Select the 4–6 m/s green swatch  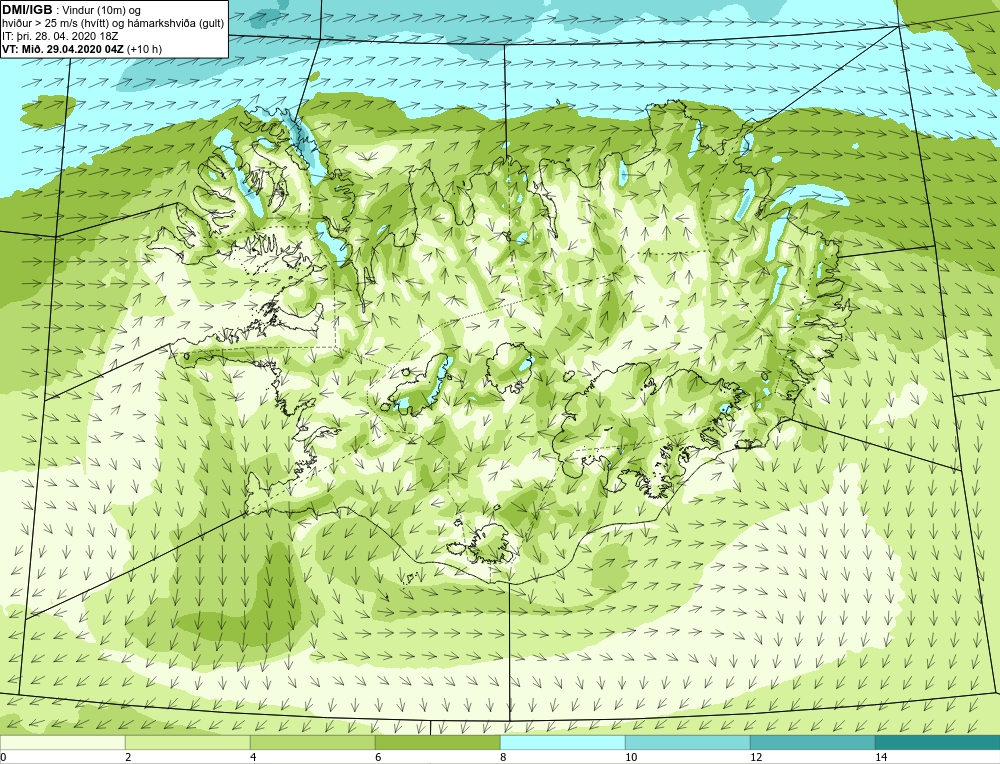tap(312, 742)
